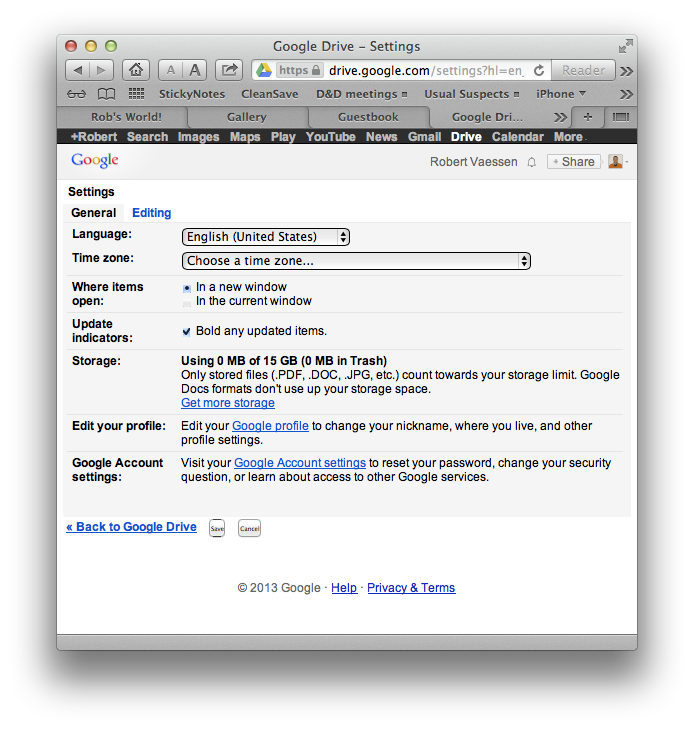The width and height of the screenshot is (694, 729).
Task: Click the Get more storage link
Action: [228, 403]
